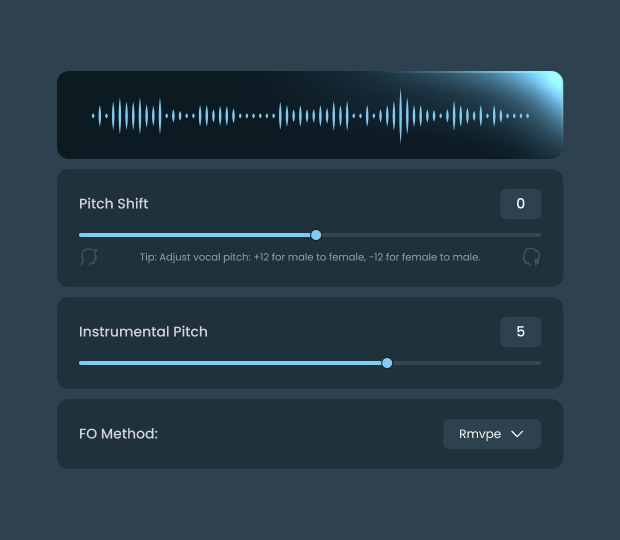This screenshot has height=540, width=620.
Task: Click the male head profile icon
Action: (89, 257)
